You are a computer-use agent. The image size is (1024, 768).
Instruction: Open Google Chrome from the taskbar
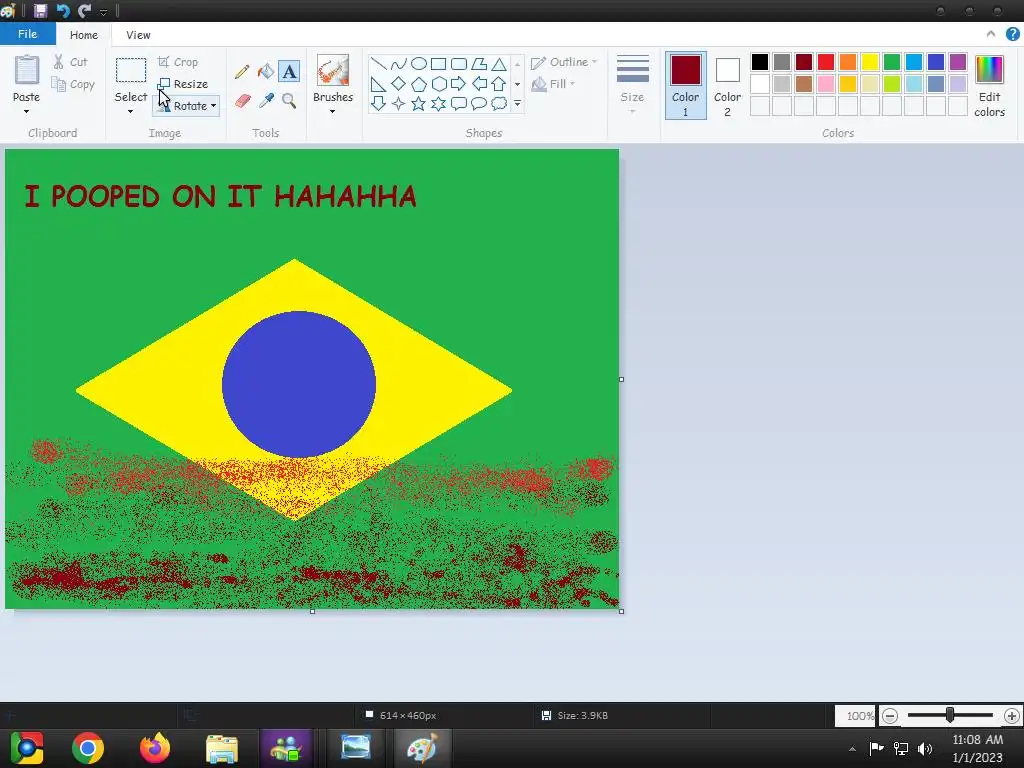pyautogui.click(x=88, y=748)
